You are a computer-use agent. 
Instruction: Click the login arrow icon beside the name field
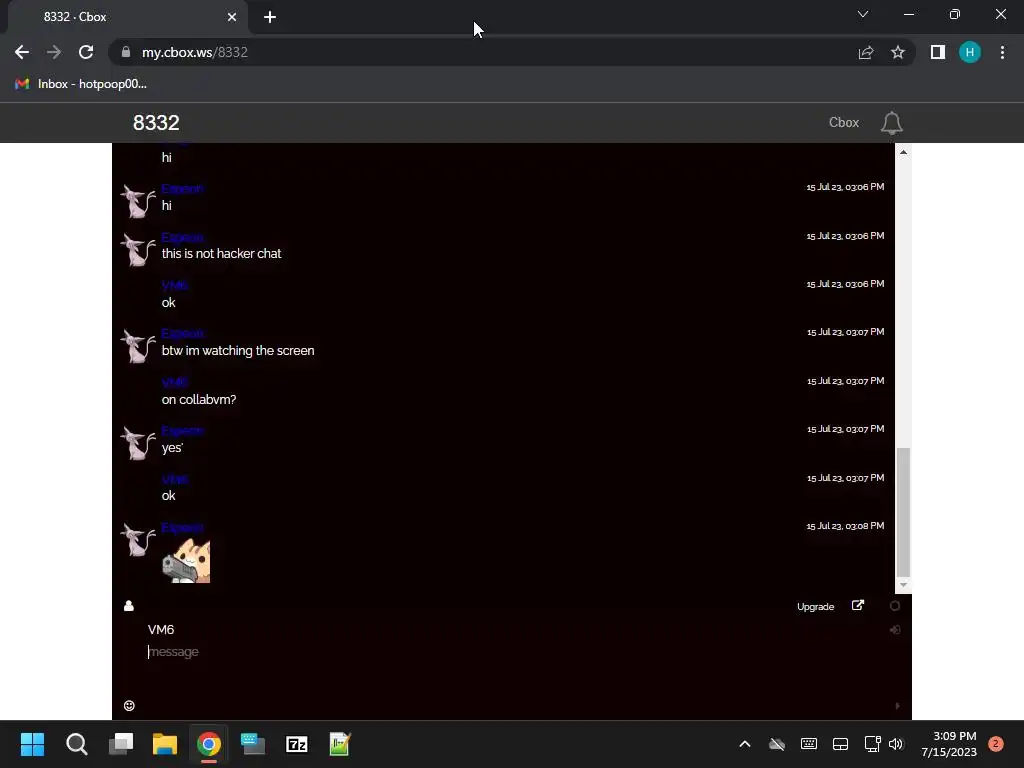click(x=895, y=630)
